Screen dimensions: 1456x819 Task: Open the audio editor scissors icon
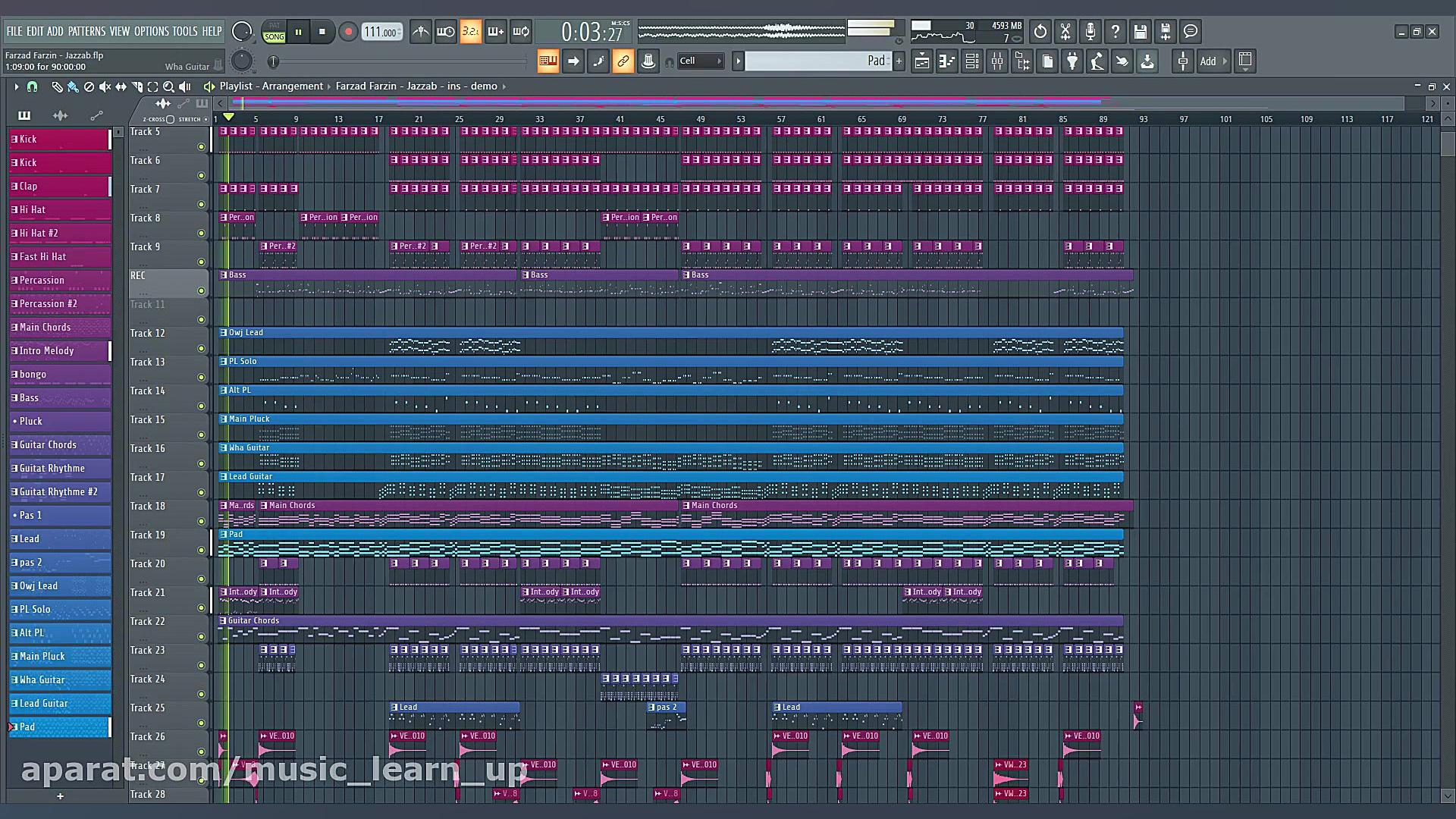(x=1065, y=32)
